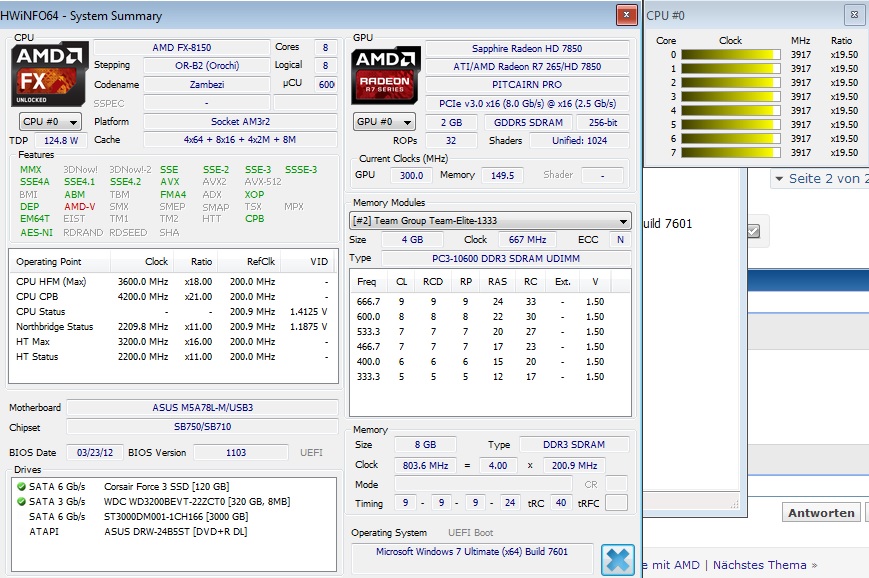Expand the Team Group Team-Elite-1333 memory module dropdown

tap(490, 221)
